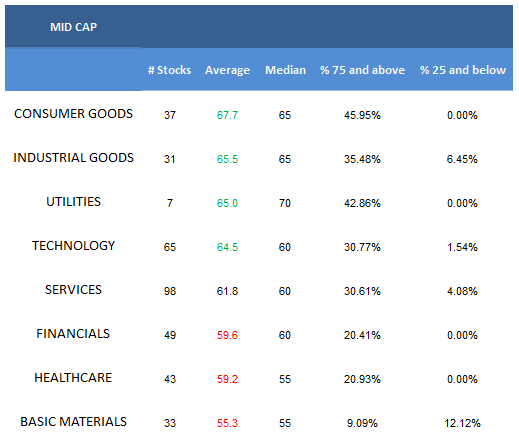
Task: Select the Services stock count 98
Action: coord(170,291)
